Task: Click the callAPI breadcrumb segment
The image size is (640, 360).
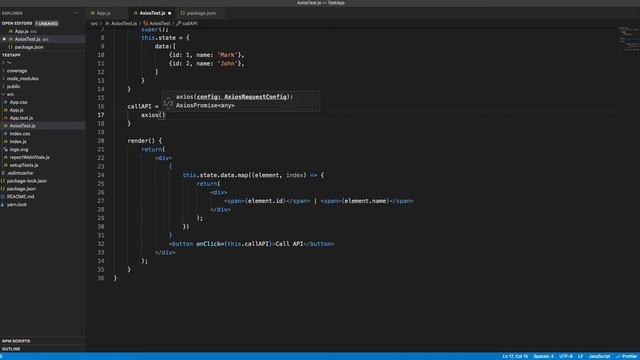Action: pos(189,24)
